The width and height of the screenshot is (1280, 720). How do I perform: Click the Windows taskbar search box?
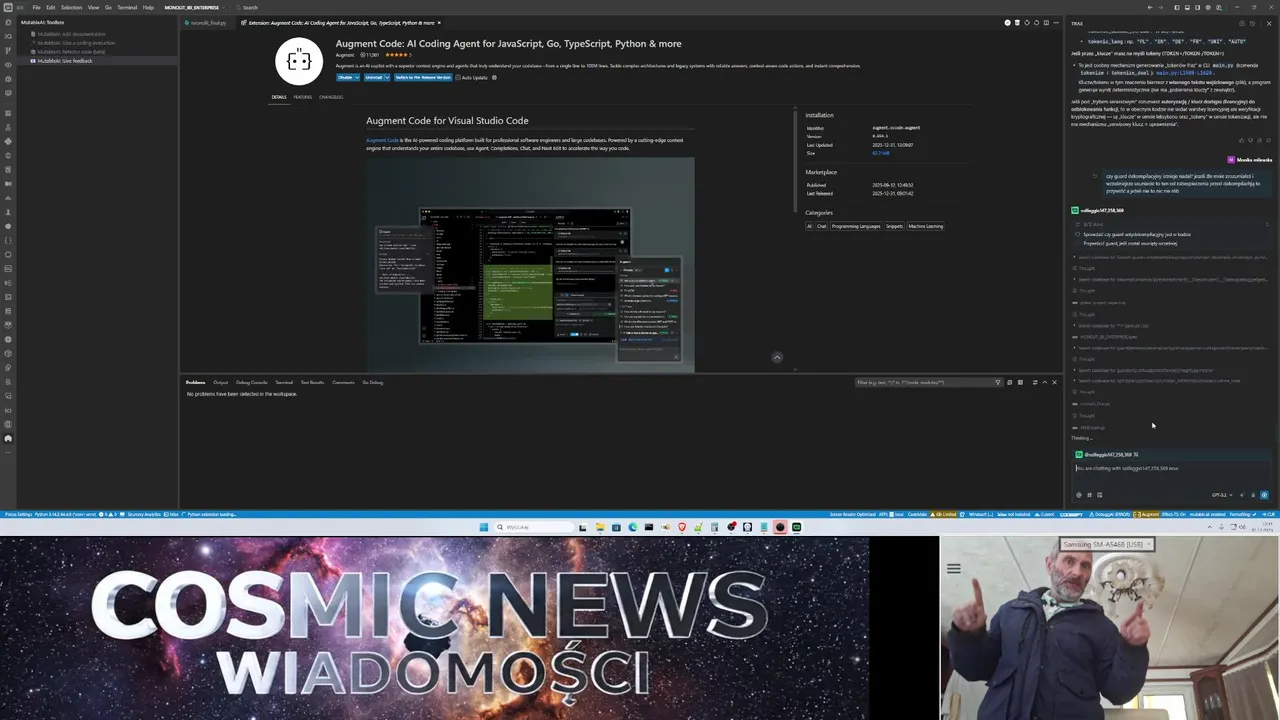533,527
